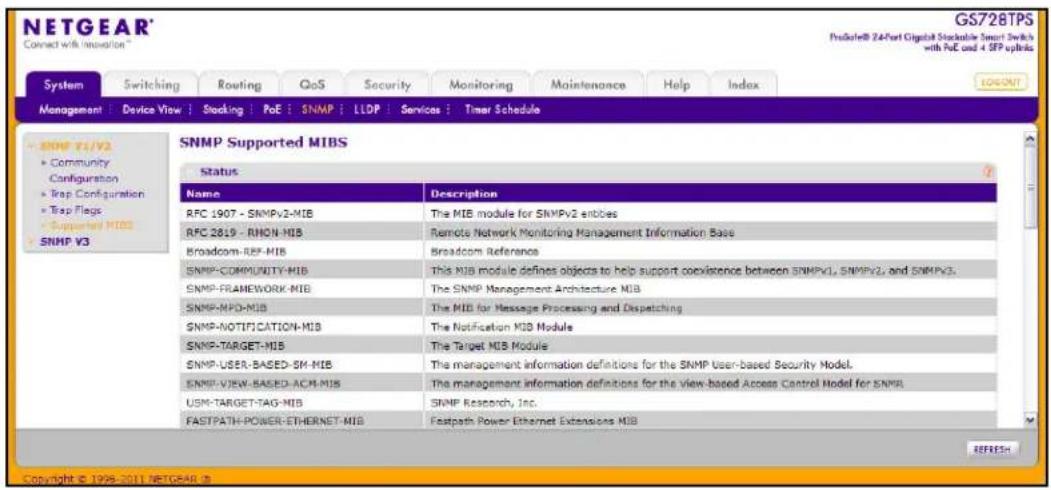Open Management submenu
Image resolution: width=1051 pixels, height=490 pixels.
(70, 110)
